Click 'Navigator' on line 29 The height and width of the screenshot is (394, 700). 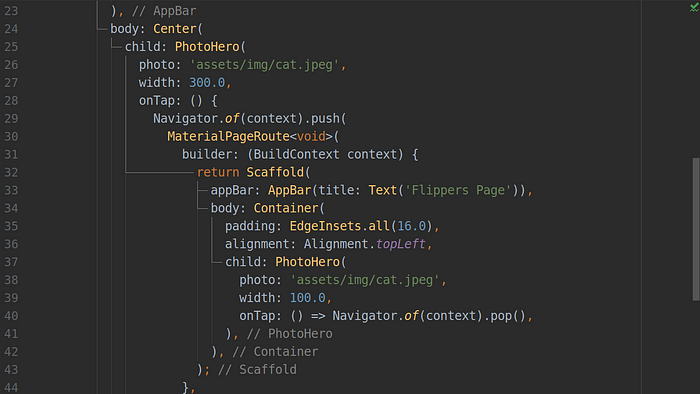(x=185, y=119)
